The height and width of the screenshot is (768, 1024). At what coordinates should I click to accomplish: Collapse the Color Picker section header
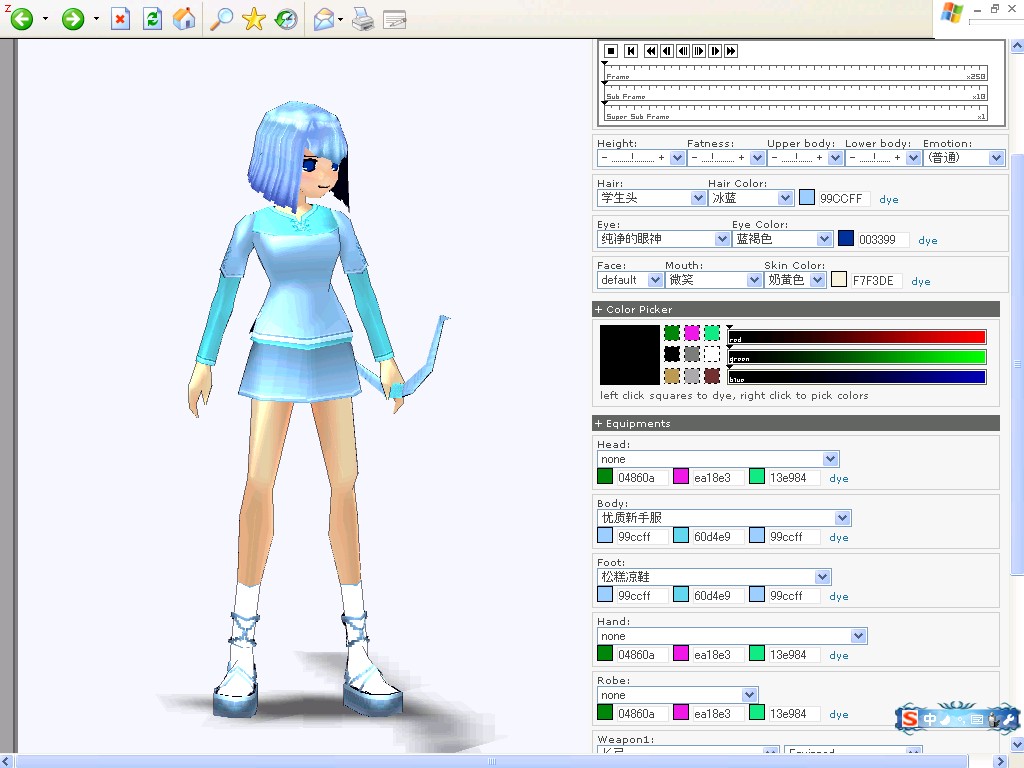coord(795,310)
